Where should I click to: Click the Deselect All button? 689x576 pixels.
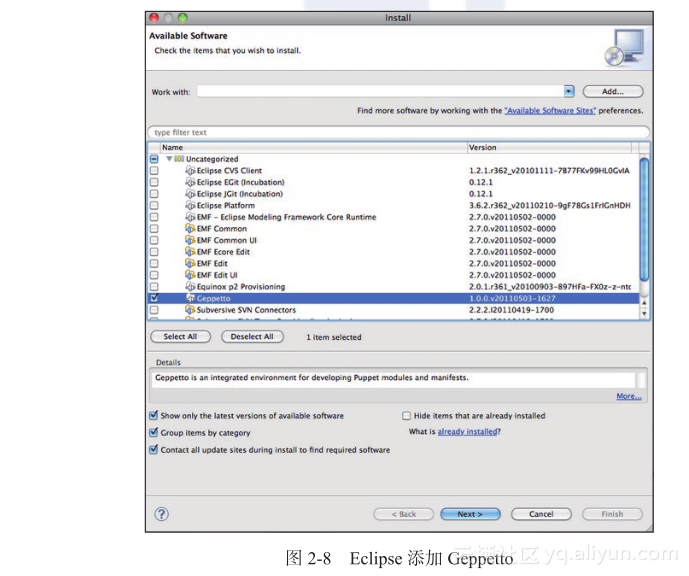click(x=252, y=337)
